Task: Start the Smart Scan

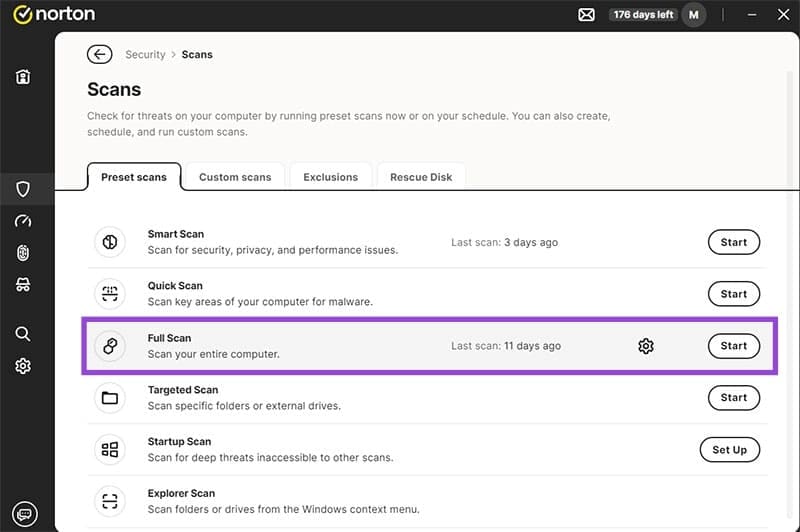Action: [x=734, y=242]
